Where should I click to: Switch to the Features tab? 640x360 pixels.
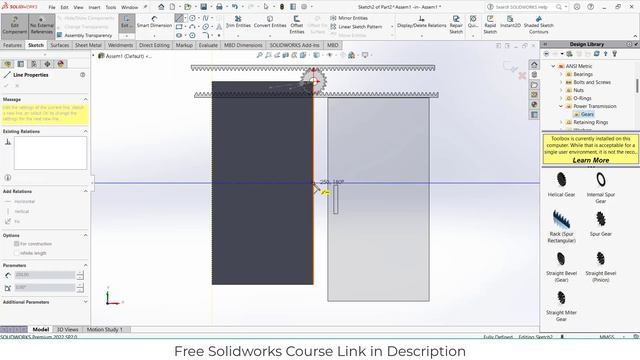click(12, 45)
